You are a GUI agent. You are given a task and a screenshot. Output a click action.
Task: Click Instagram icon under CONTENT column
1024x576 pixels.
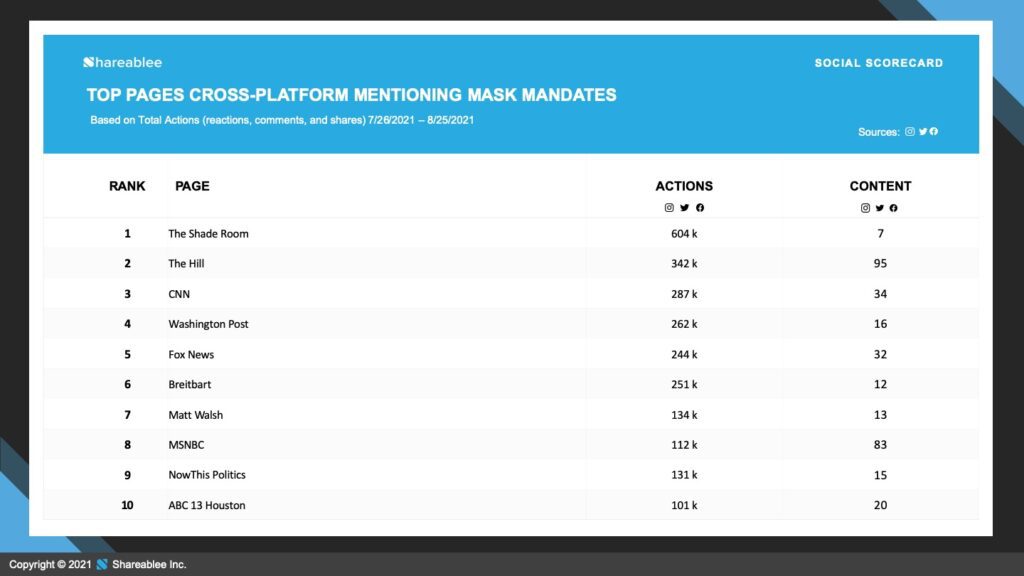pyautogui.click(x=865, y=208)
